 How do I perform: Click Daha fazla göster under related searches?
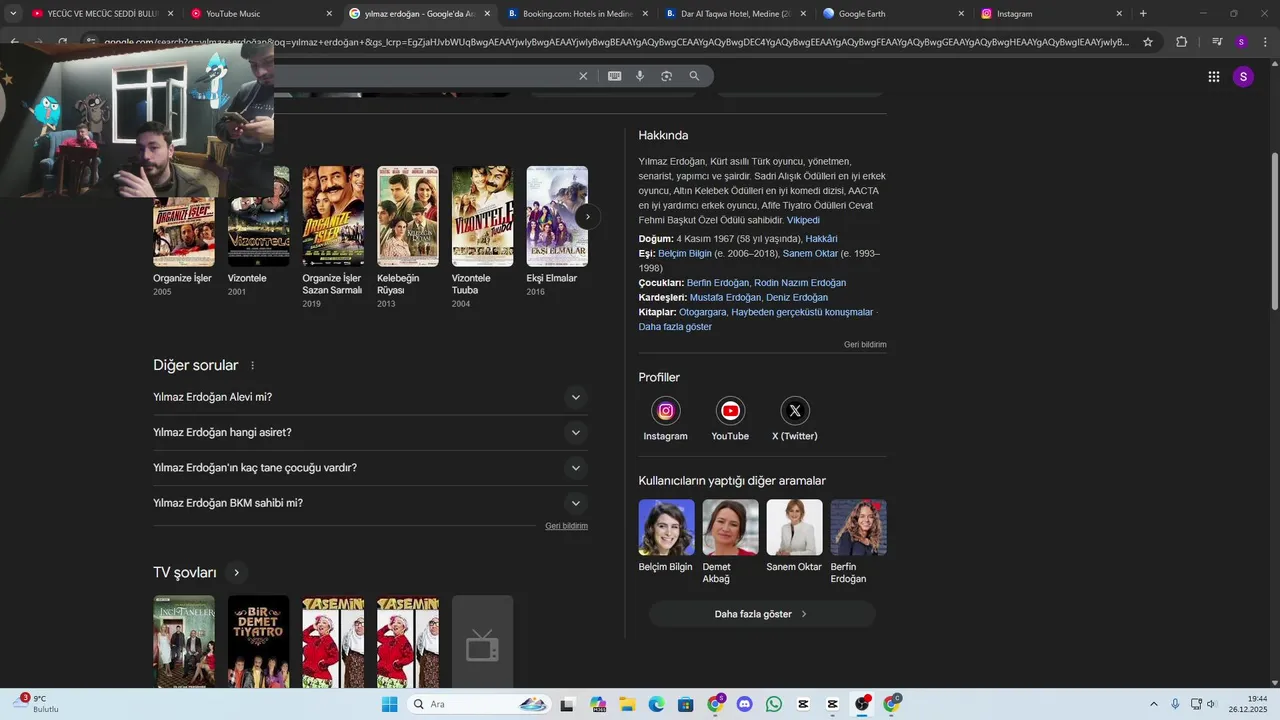click(x=762, y=614)
